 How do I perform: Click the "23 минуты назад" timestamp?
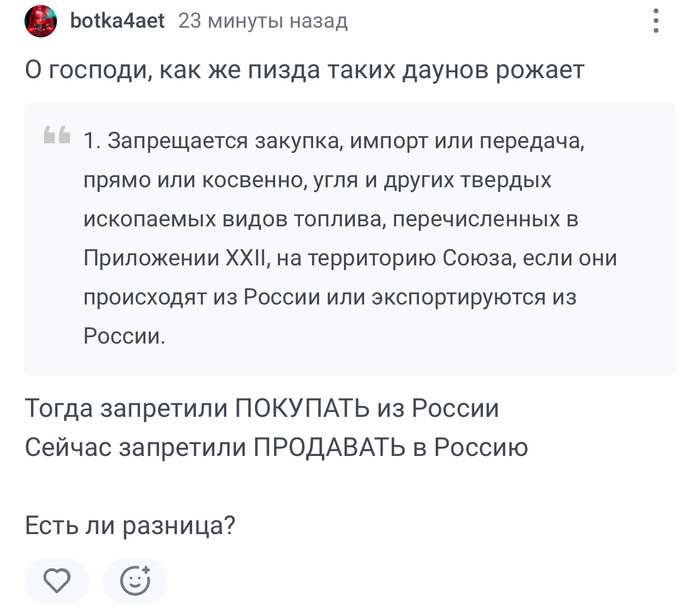pos(262,21)
